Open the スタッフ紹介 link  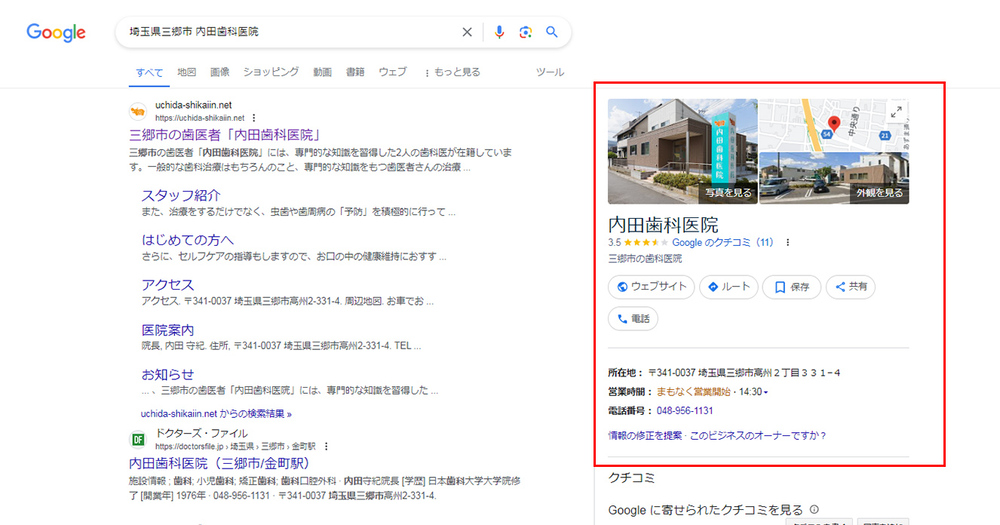tap(181, 195)
